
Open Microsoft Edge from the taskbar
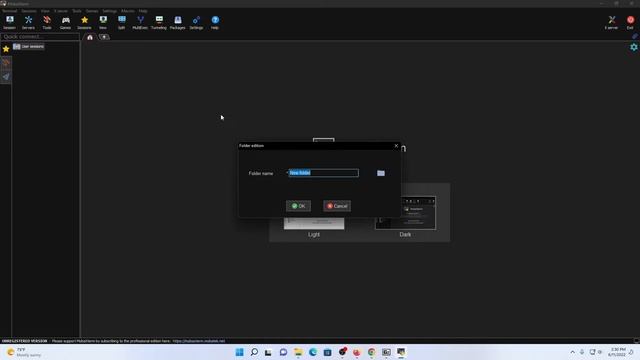pyautogui.click(x=313, y=352)
